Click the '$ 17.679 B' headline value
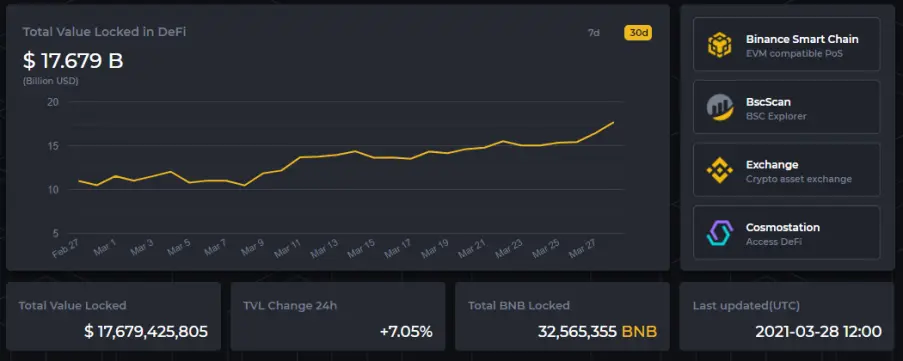 73,60
